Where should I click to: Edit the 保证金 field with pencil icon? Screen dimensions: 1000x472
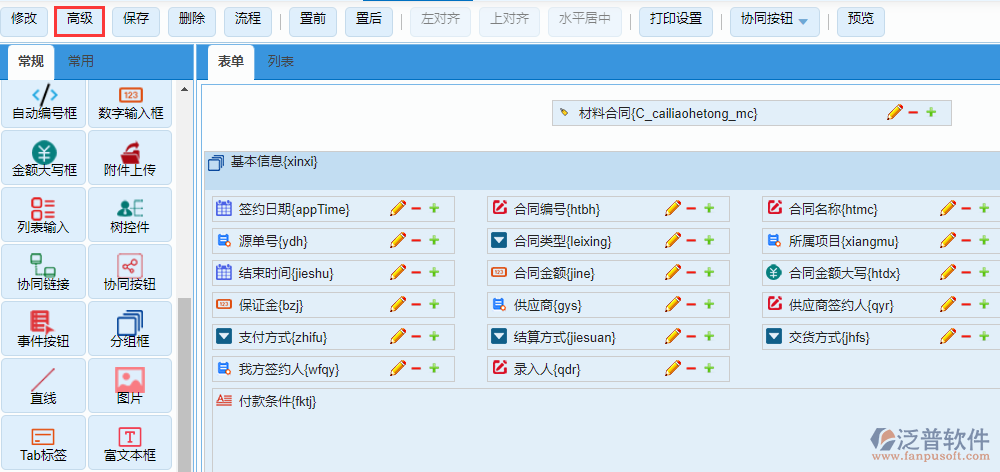click(398, 304)
